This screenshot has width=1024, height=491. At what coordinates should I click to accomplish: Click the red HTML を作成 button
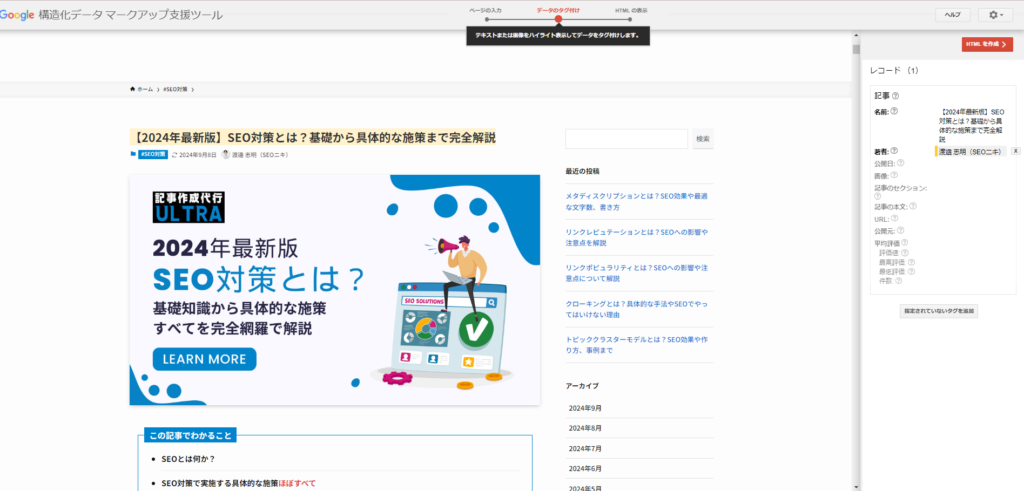[987, 44]
